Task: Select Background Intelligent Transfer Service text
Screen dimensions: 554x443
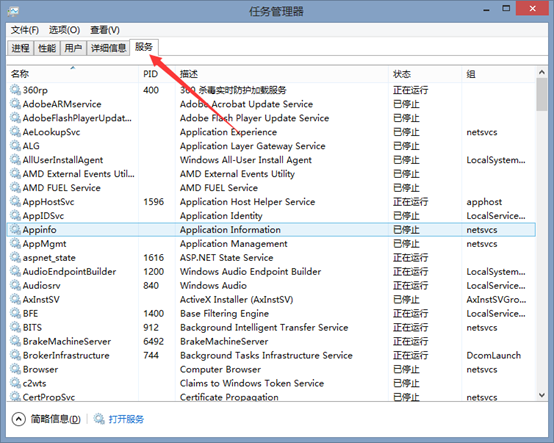Action: tap(264, 327)
